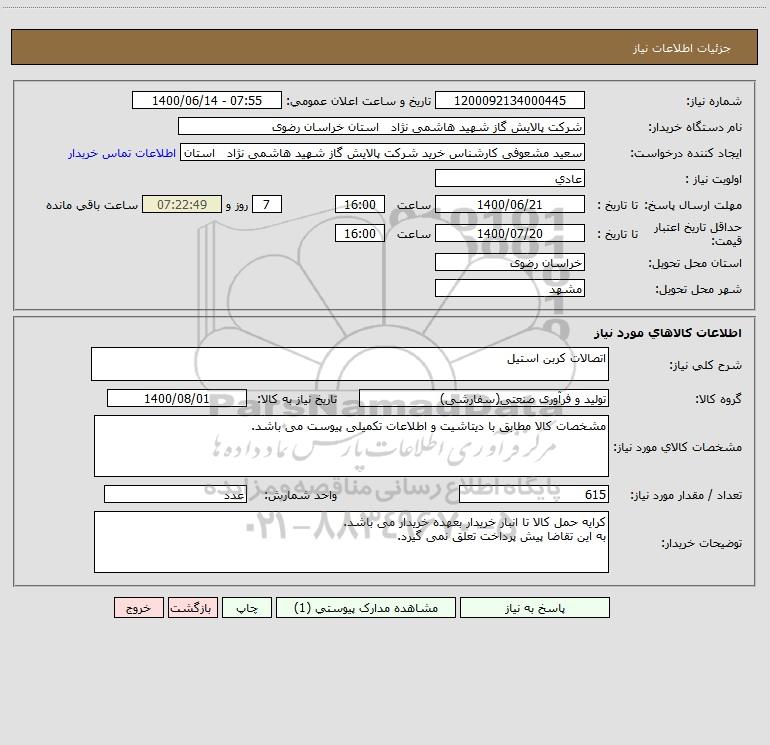770x745 pixels.
Task: Click the واحد شمارش label
Action: pos(301,496)
